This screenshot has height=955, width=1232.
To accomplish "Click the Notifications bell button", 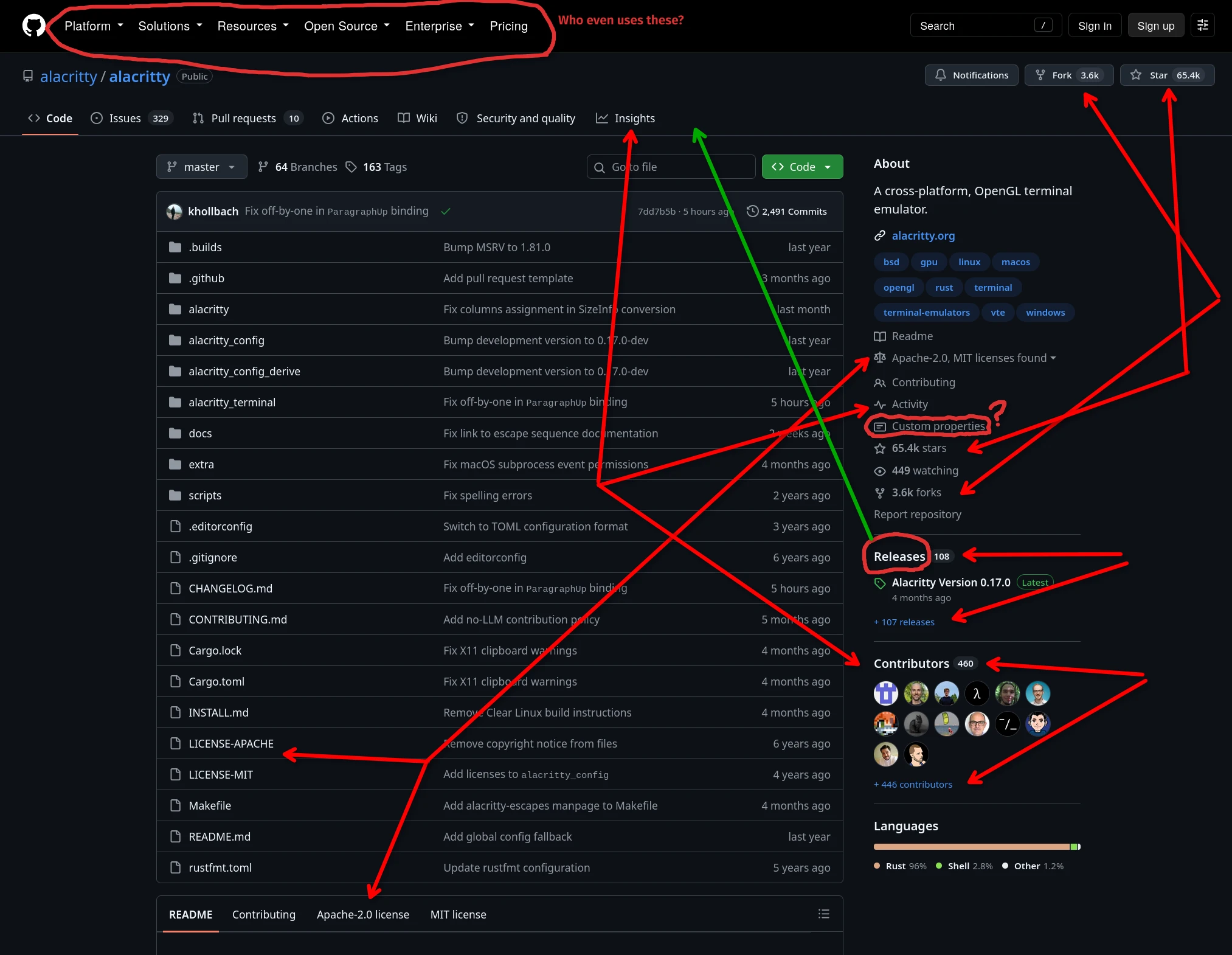I will (971, 75).
